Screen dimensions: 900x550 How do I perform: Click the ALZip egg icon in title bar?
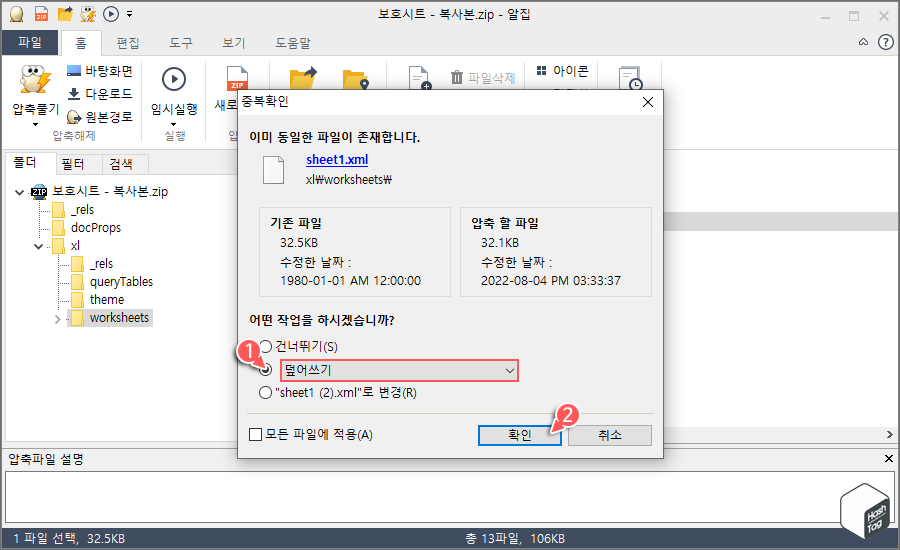point(17,14)
